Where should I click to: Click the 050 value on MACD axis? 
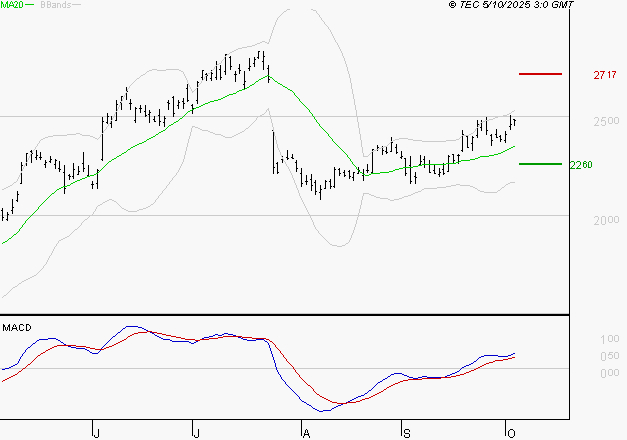[x=608, y=357]
